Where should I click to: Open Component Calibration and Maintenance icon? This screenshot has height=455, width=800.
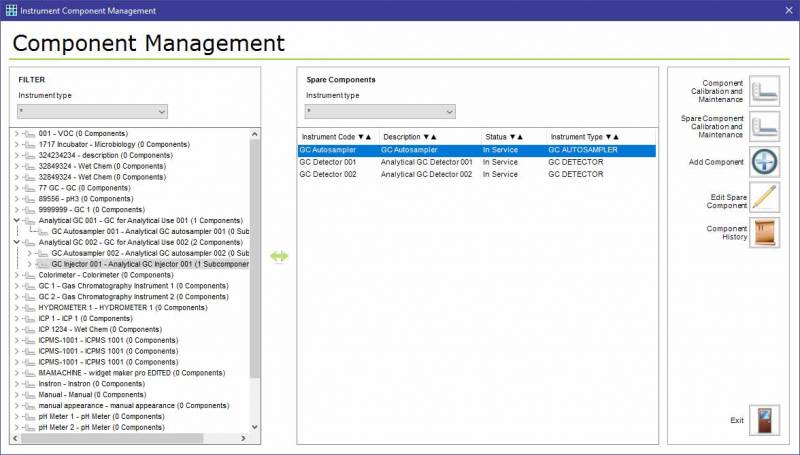tap(764, 92)
